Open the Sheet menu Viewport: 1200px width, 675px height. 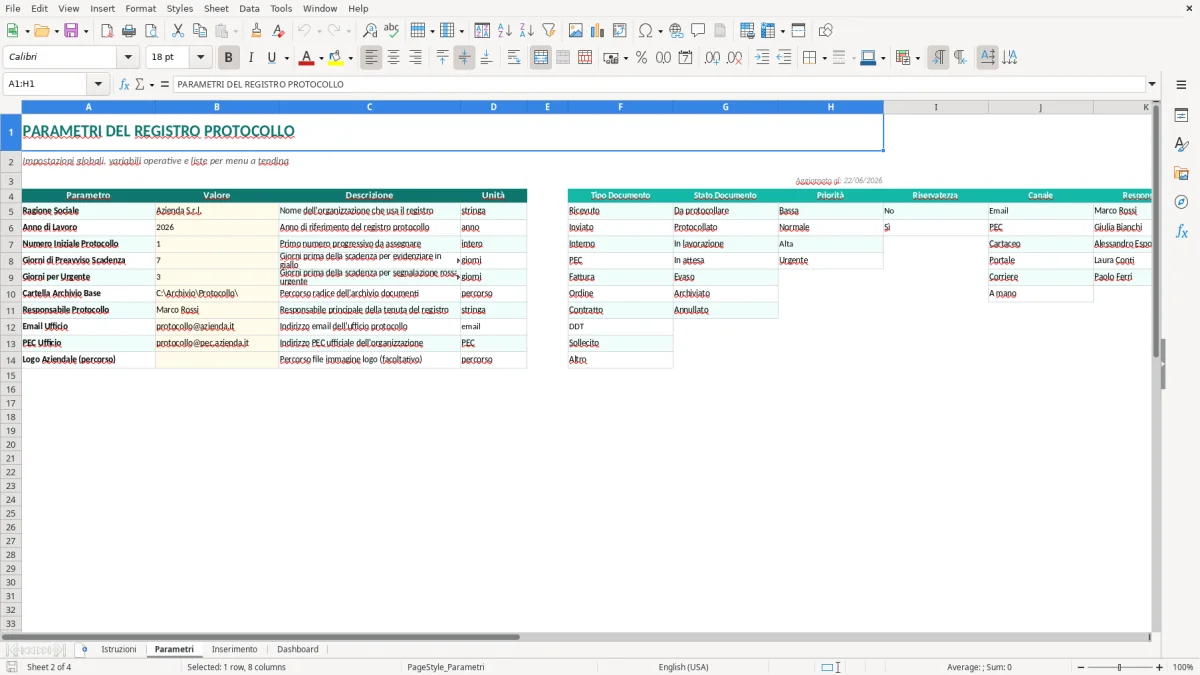tap(216, 8)
